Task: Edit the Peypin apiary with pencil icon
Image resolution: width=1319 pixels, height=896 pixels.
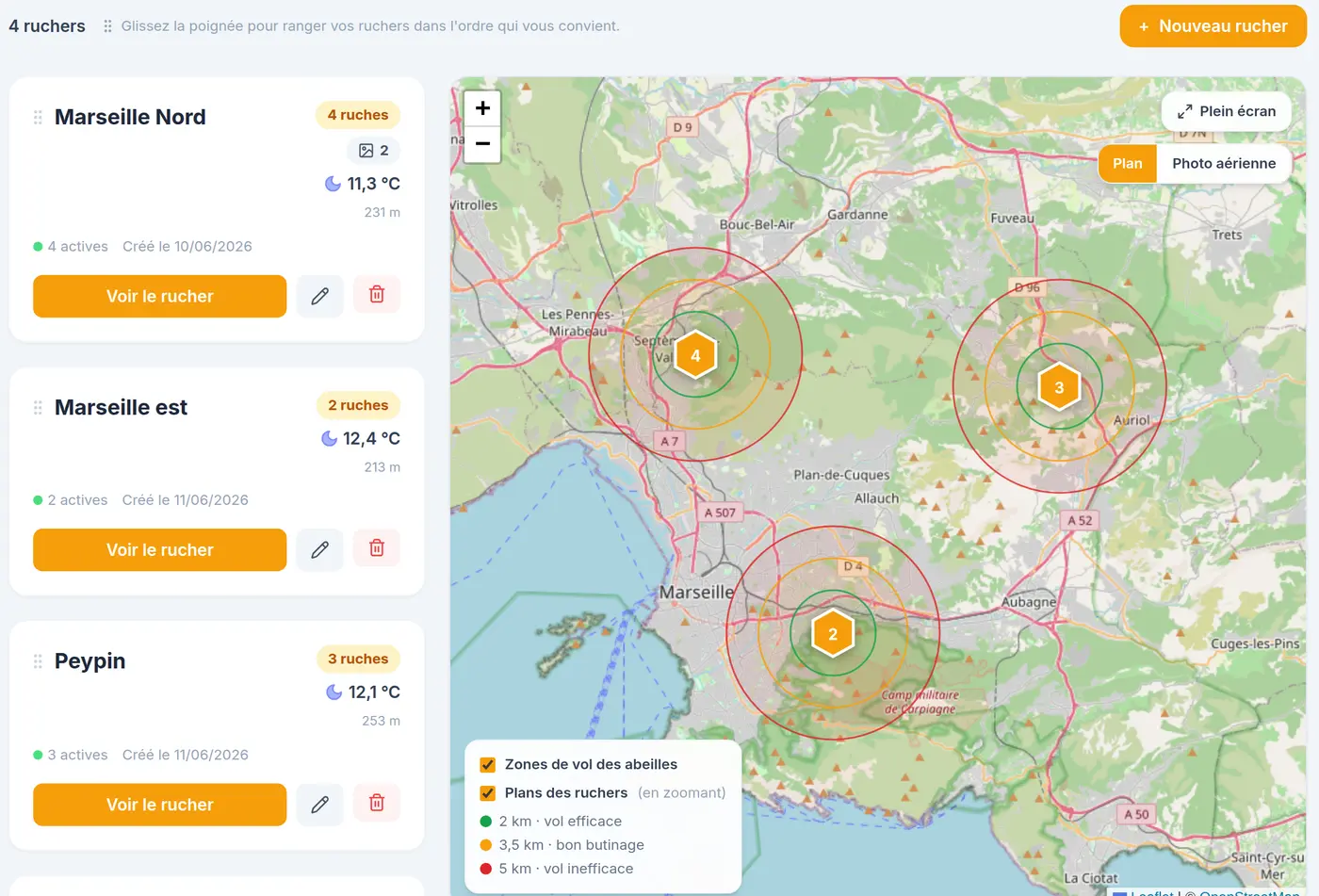Action: pos(320,805)
